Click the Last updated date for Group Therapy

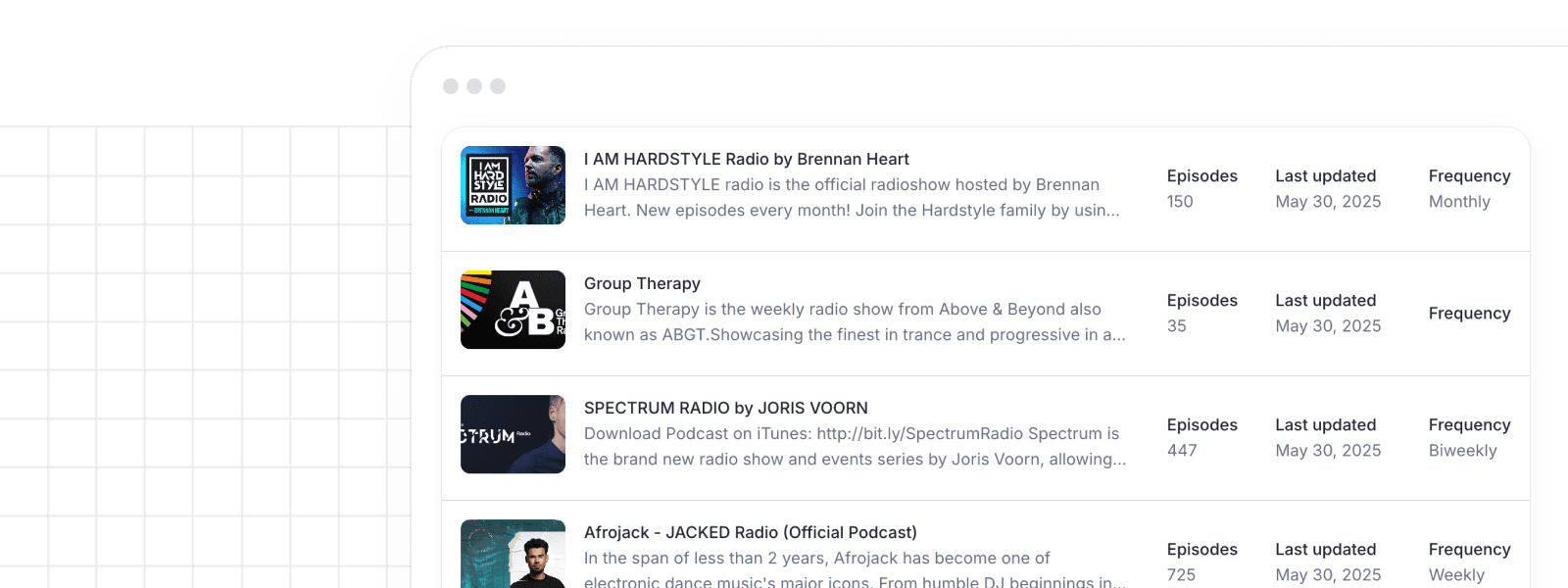tap(1328, 326)
